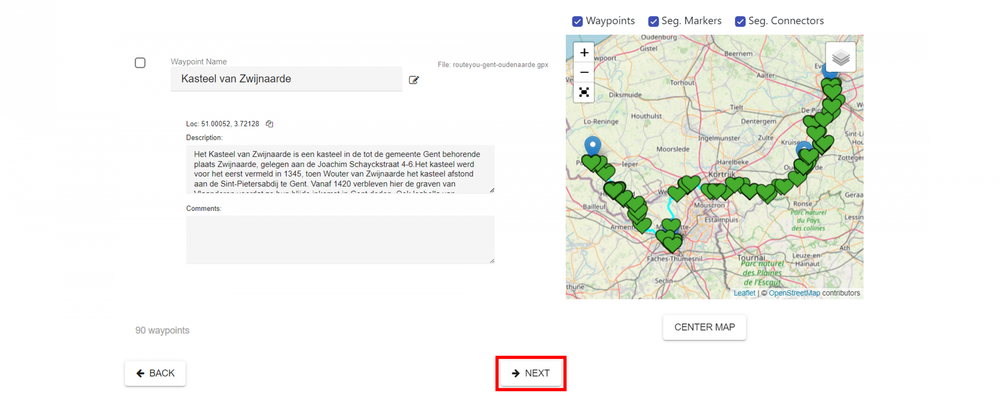Check the Kasteel van Zwijnaarde waypoint checkbox
The width and height of the screenshot is (1000, 399).
[140, 63]
